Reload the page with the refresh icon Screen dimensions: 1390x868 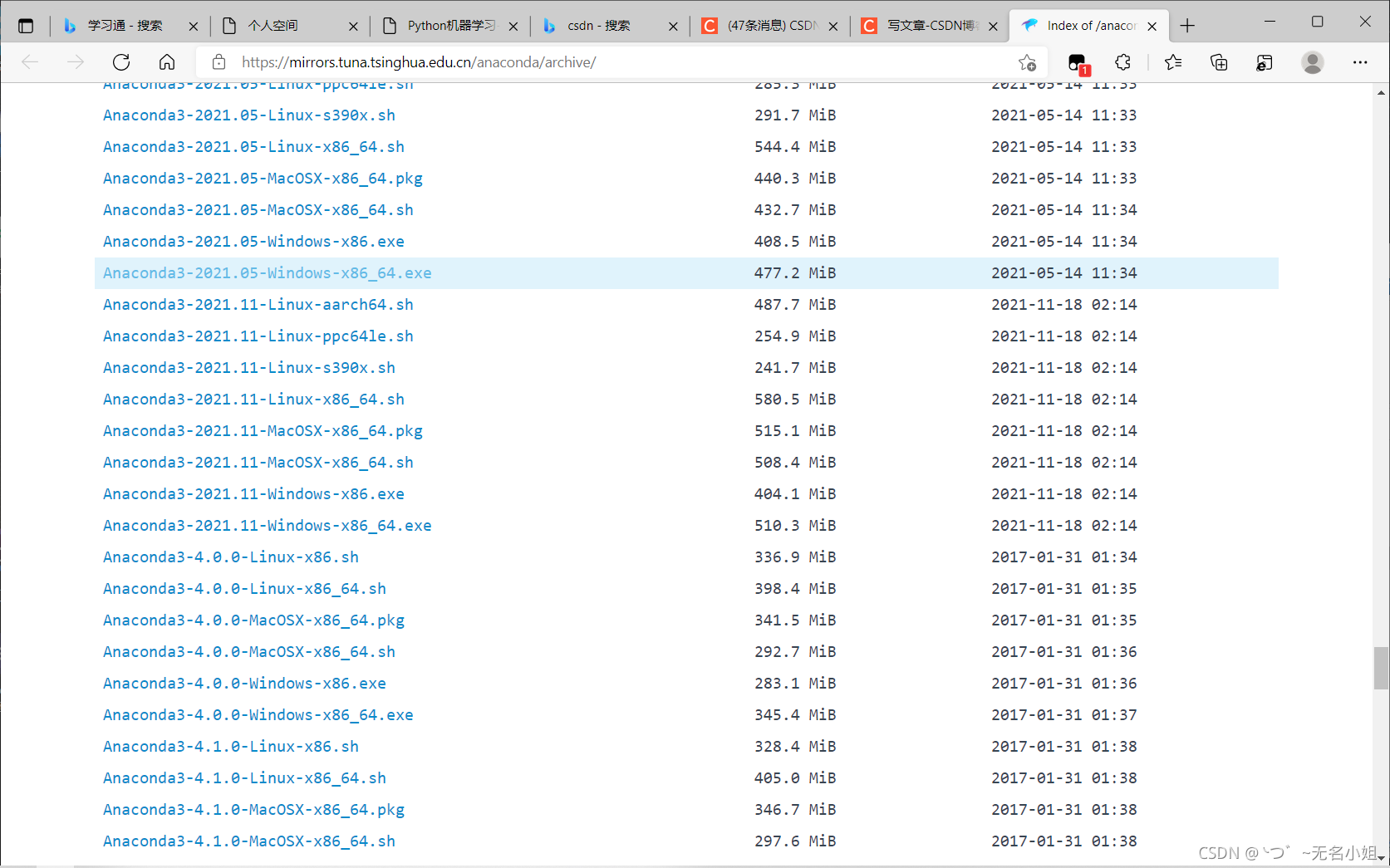(121, 62)
